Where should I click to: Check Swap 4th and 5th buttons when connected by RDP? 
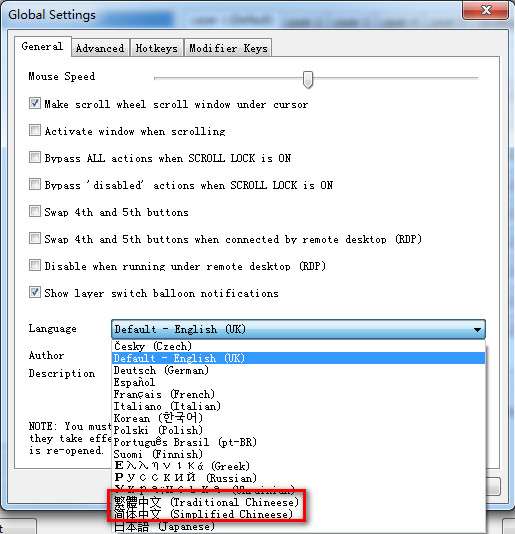[35, 238]
